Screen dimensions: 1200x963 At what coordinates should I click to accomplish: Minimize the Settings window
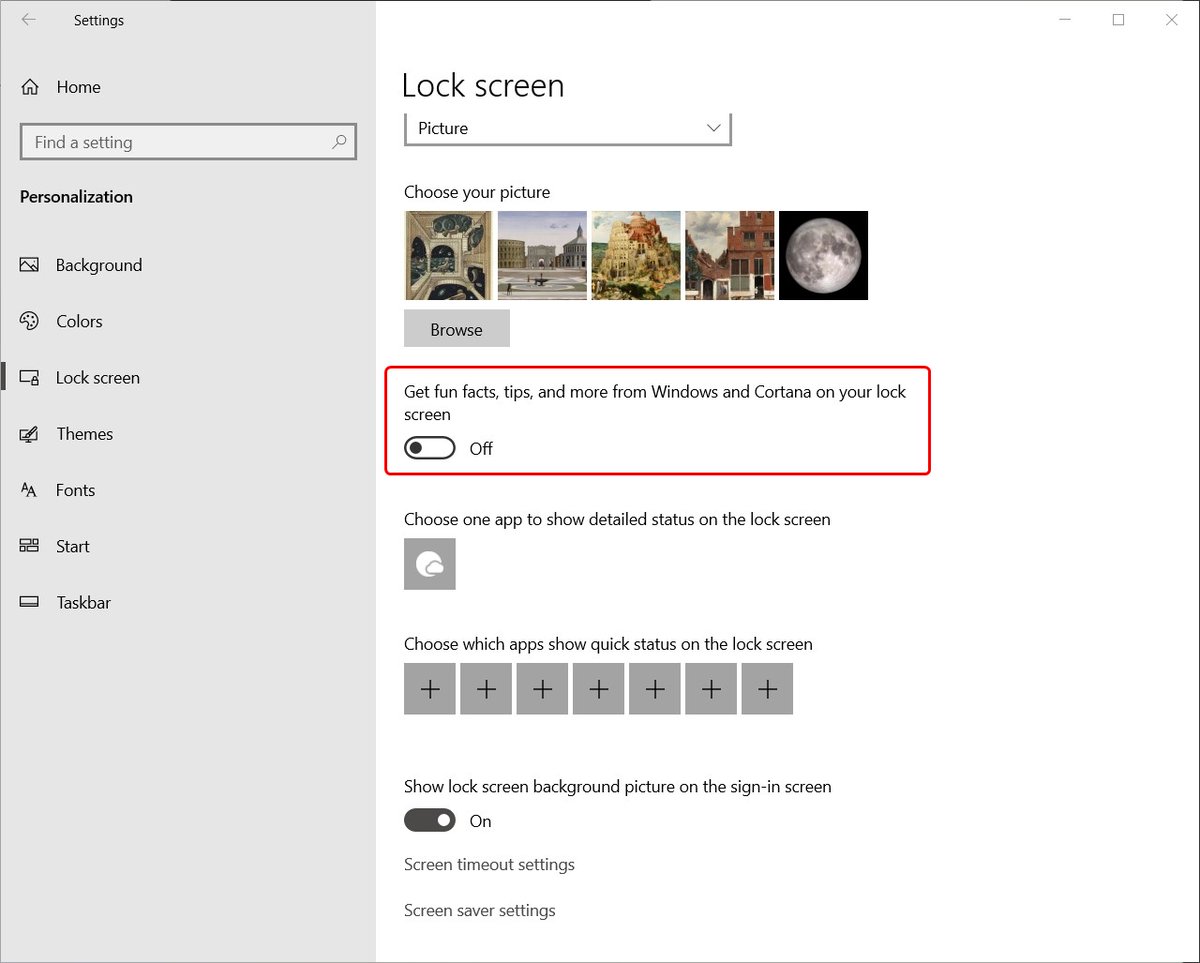pyautogui.click(x=1065, y=20)
